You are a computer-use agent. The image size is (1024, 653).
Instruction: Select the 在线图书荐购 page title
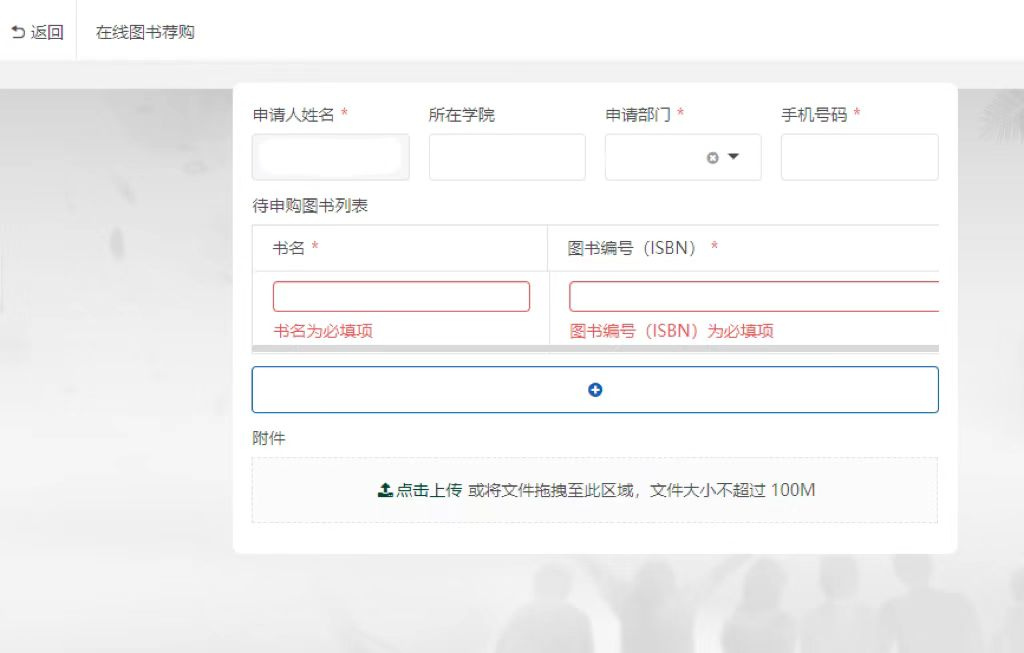point(145,32)
